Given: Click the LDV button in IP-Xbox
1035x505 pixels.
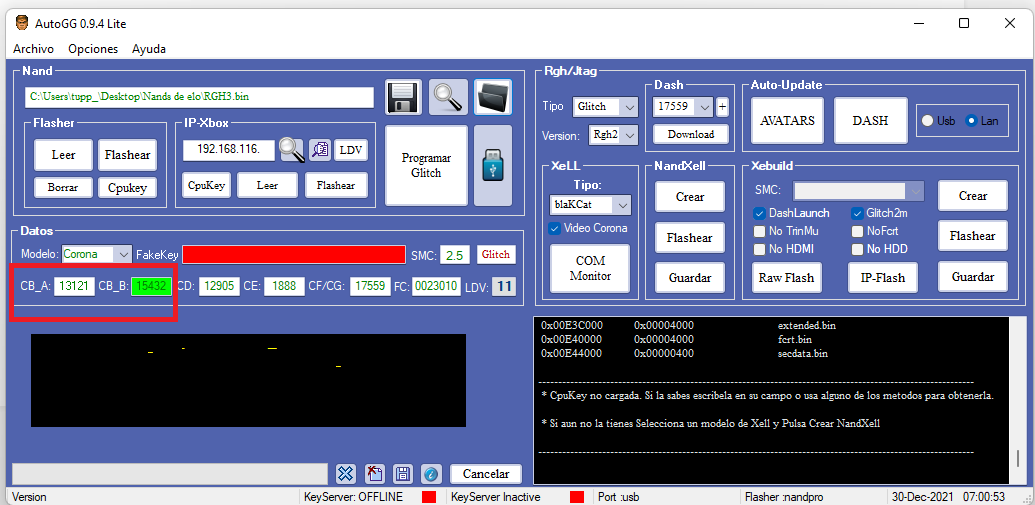Looking at the screenshot, I should 351,150.
